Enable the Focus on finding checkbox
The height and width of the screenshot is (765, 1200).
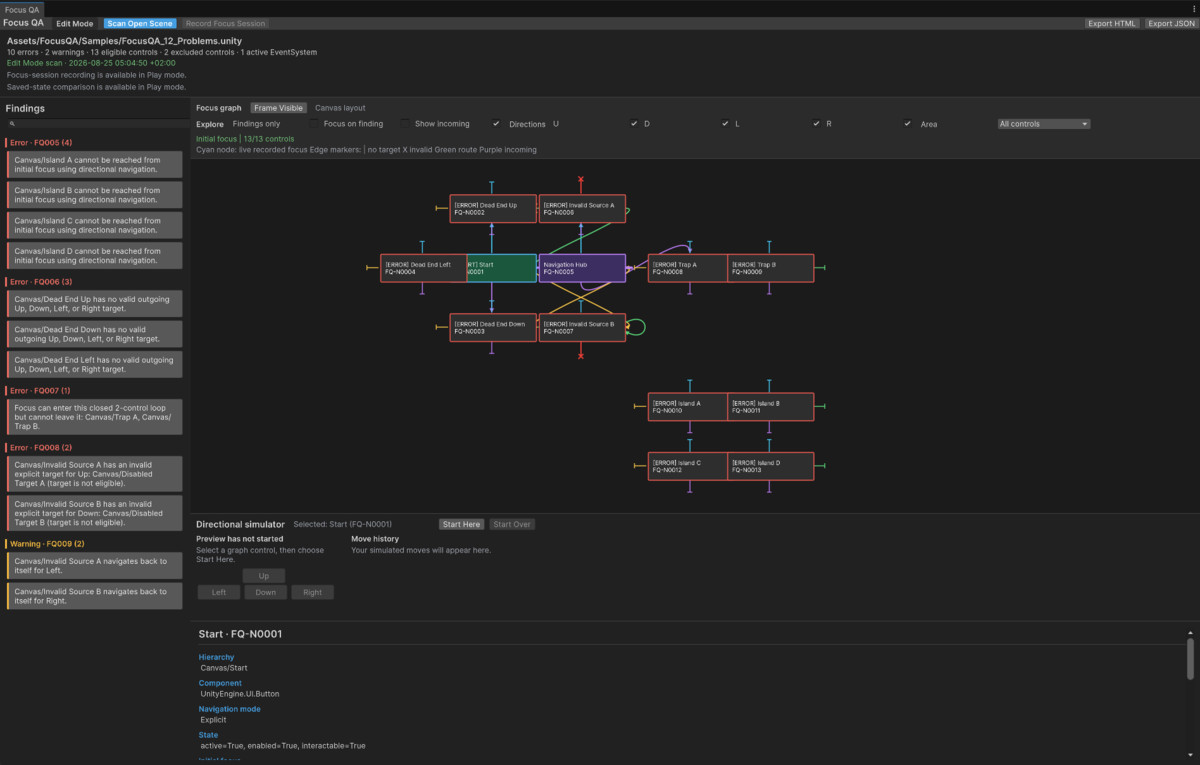(x=405, y=124)
